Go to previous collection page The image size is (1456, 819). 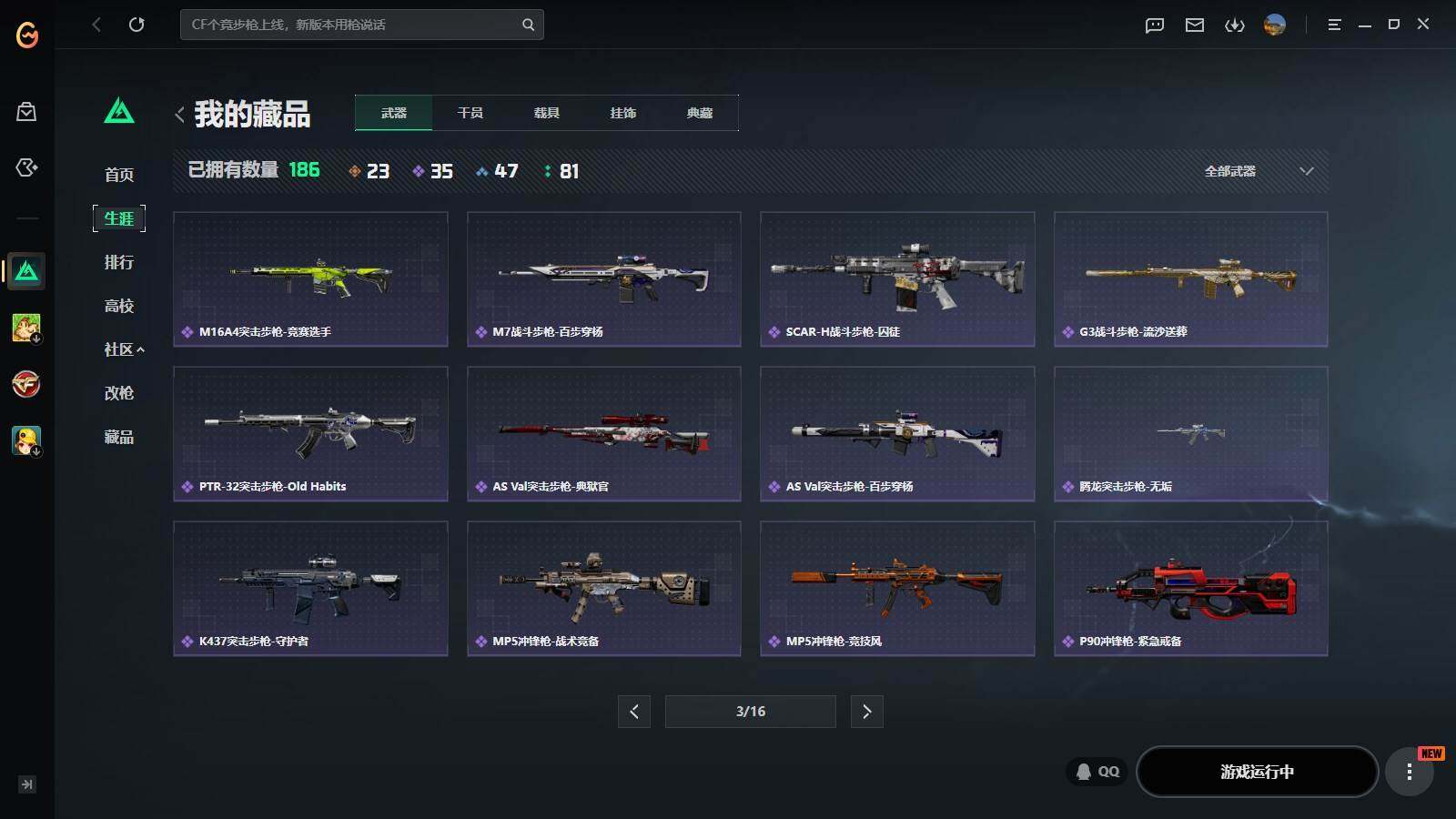click(634, 712)
